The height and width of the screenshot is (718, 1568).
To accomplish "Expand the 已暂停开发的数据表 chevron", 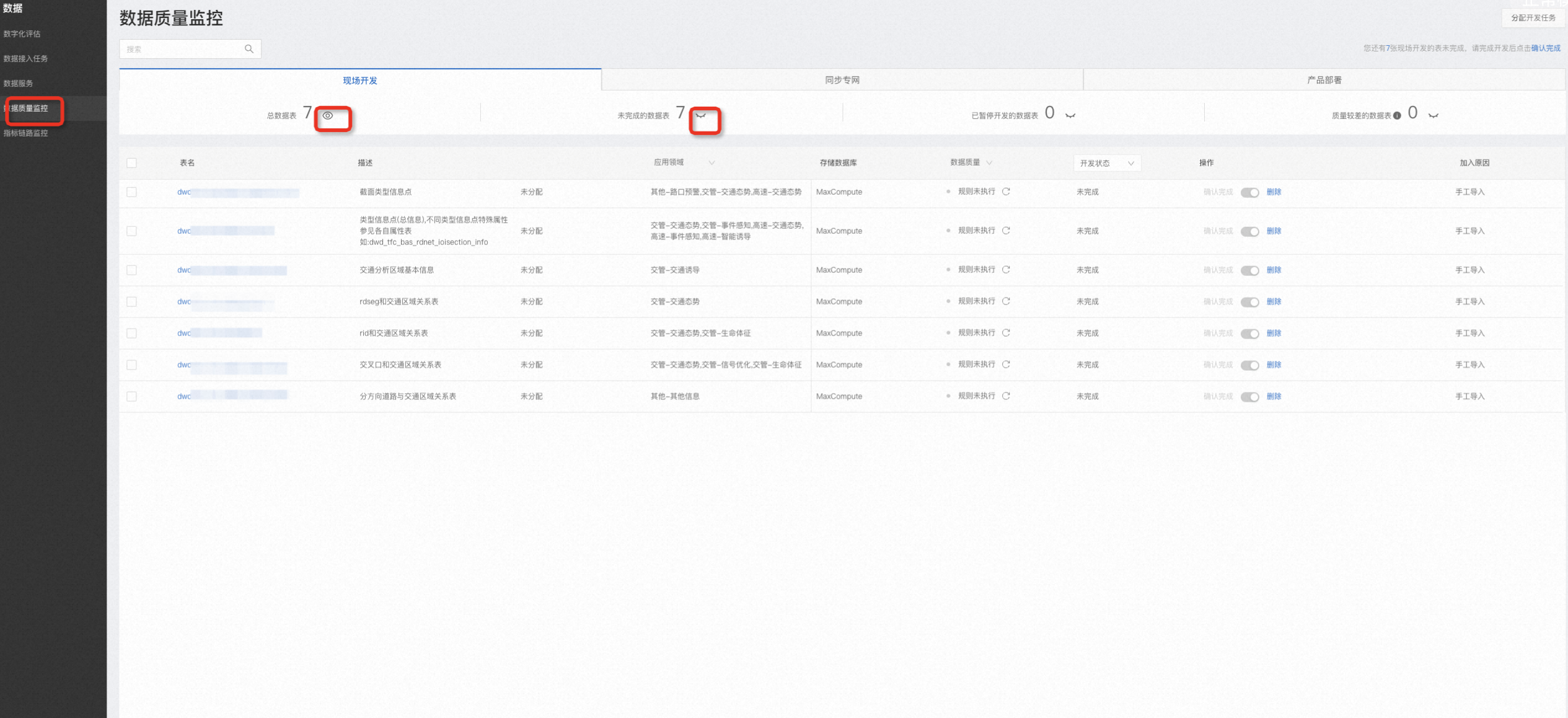I will point(1070,116).
